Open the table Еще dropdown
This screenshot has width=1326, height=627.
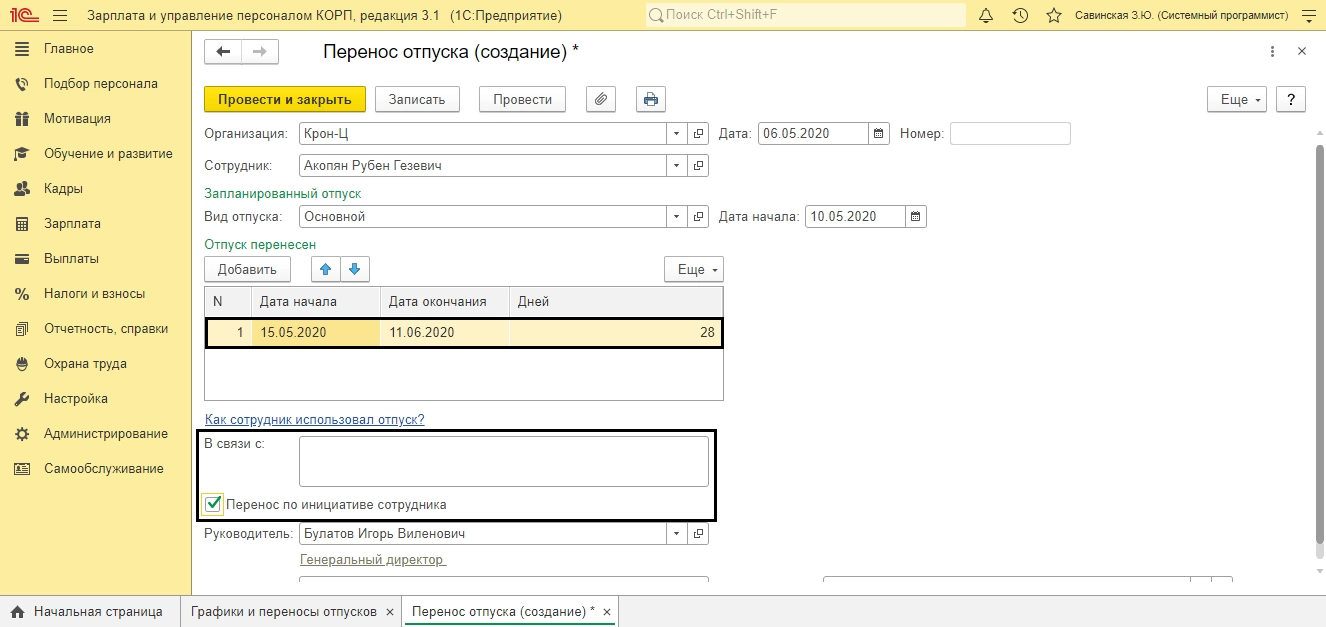pyautogui.click(x=694, y=269)
